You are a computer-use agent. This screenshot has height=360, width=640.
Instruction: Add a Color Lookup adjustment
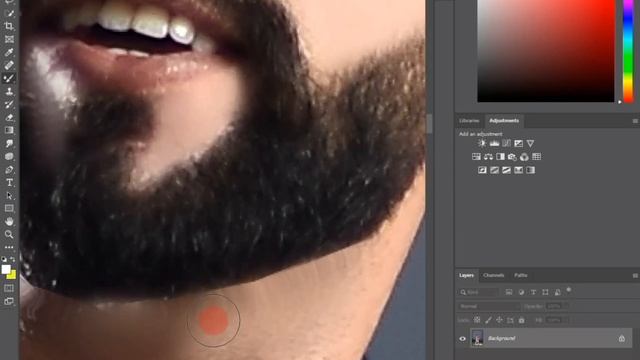pos(536,157)
